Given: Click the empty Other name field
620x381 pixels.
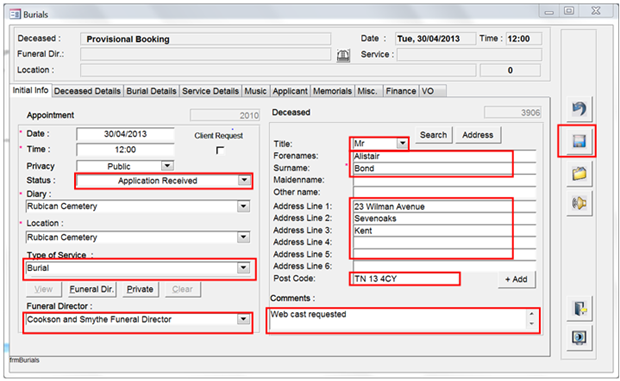Looking at the screenshot, I should point(444,192).
